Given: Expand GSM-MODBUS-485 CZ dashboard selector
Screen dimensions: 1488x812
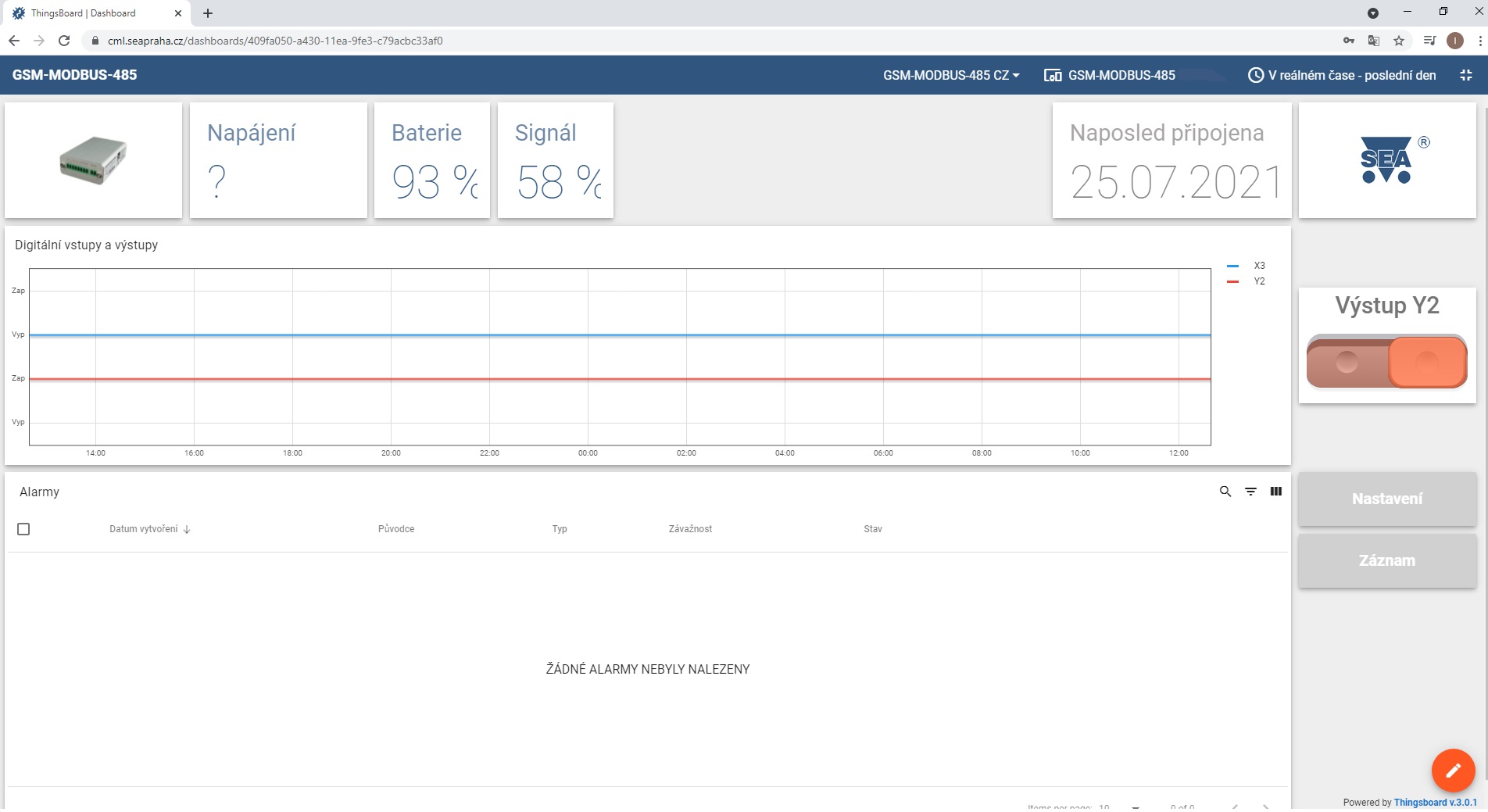Looking at the screenshot, I should (x=951, y=75).
